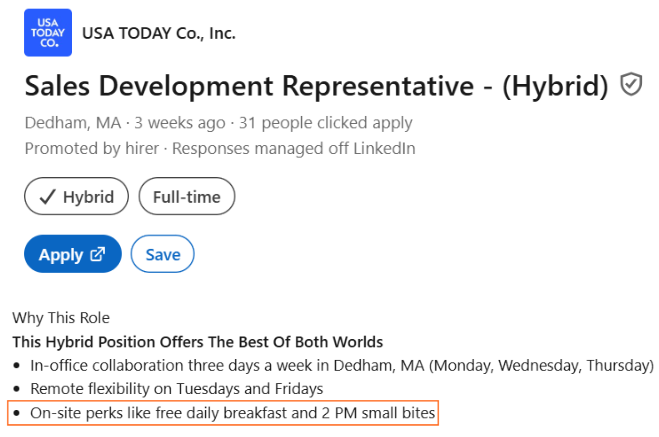Select the Full-time pill
Image resolution: width=659 pixels, height=437 pixels.
[187, 196]
